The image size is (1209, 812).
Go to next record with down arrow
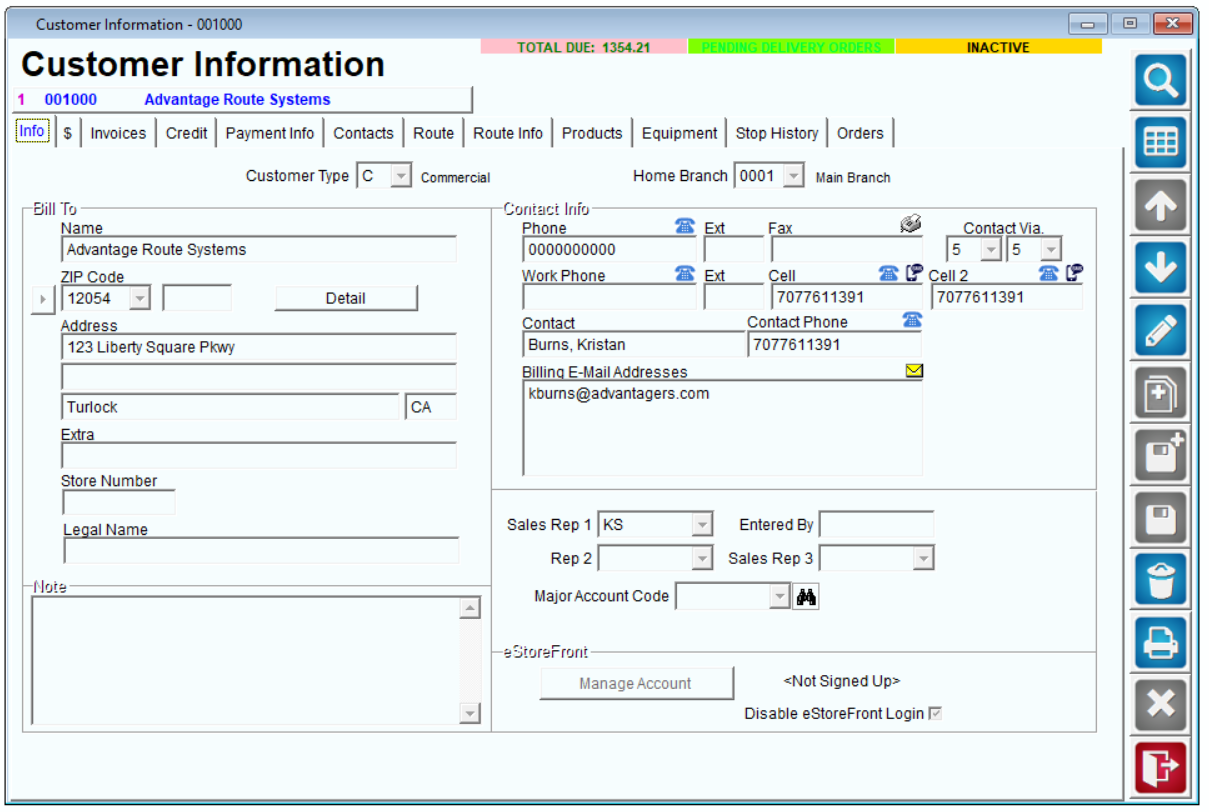[x=1160, y=268]
